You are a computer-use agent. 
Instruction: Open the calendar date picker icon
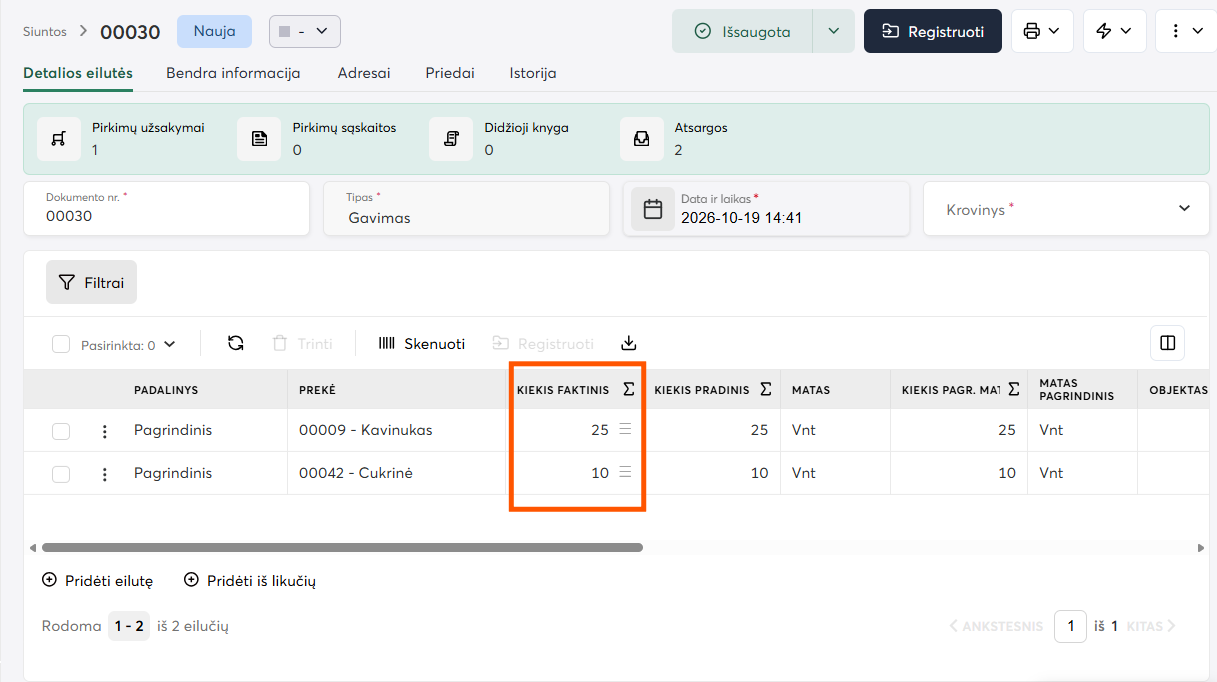pos(653,209)
